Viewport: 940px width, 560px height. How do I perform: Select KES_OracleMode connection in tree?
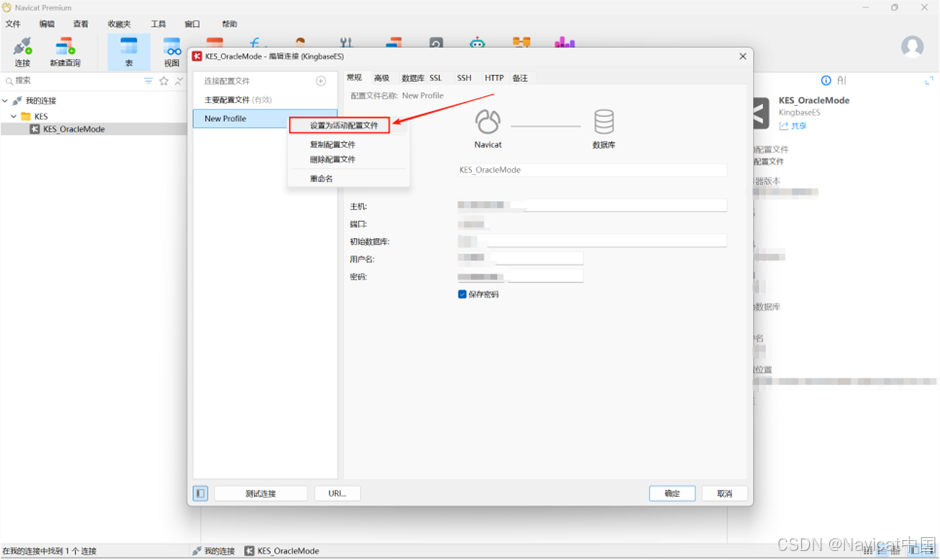pos(74,129)
